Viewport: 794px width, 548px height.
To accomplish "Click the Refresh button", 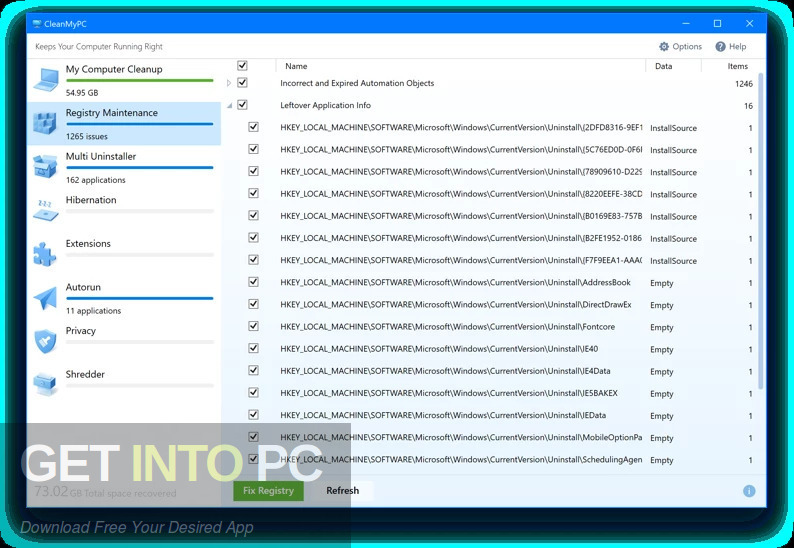I will click(x=342, y=491).
